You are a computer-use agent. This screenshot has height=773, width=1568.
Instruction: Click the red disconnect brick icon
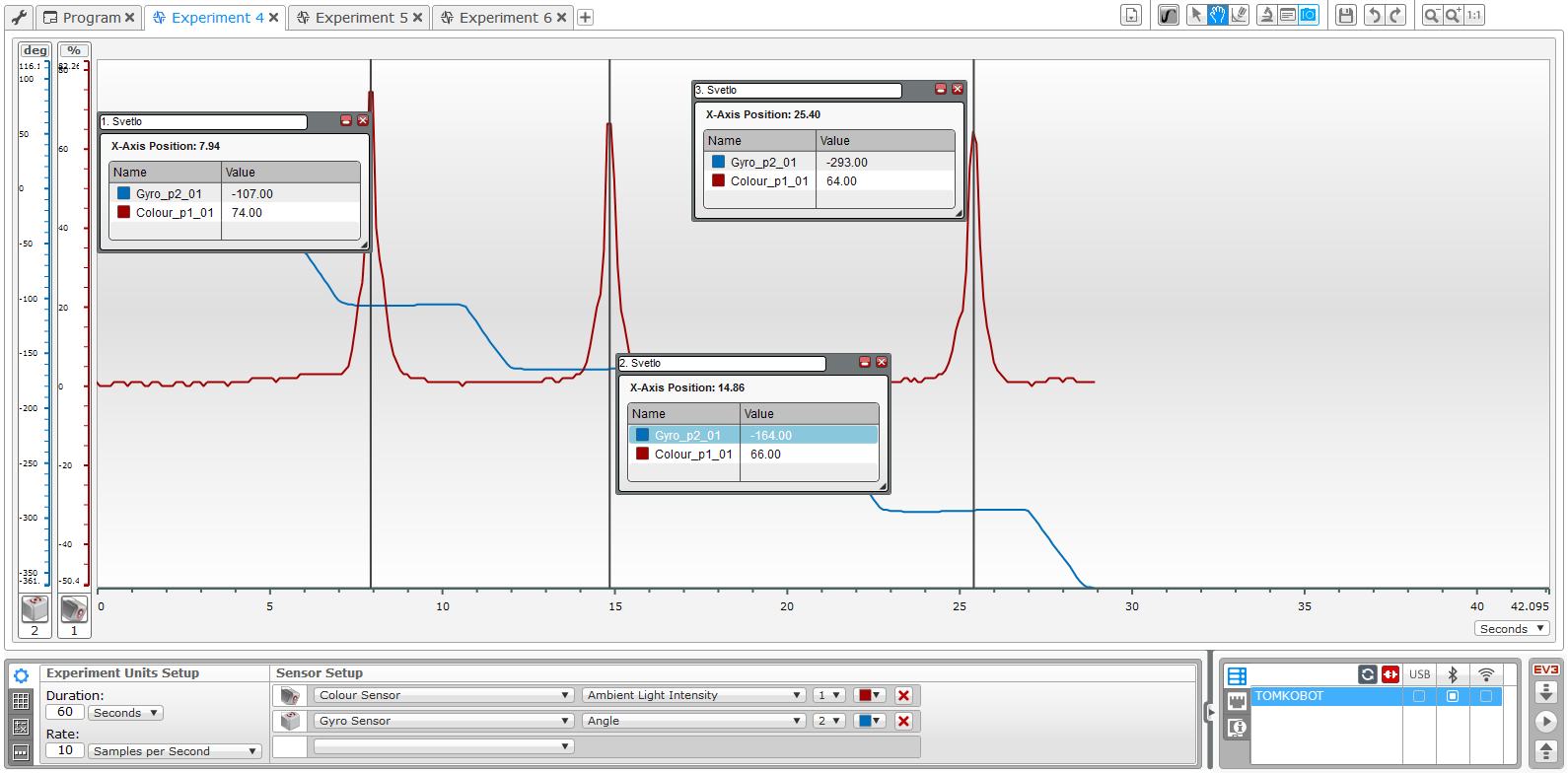1390,674
